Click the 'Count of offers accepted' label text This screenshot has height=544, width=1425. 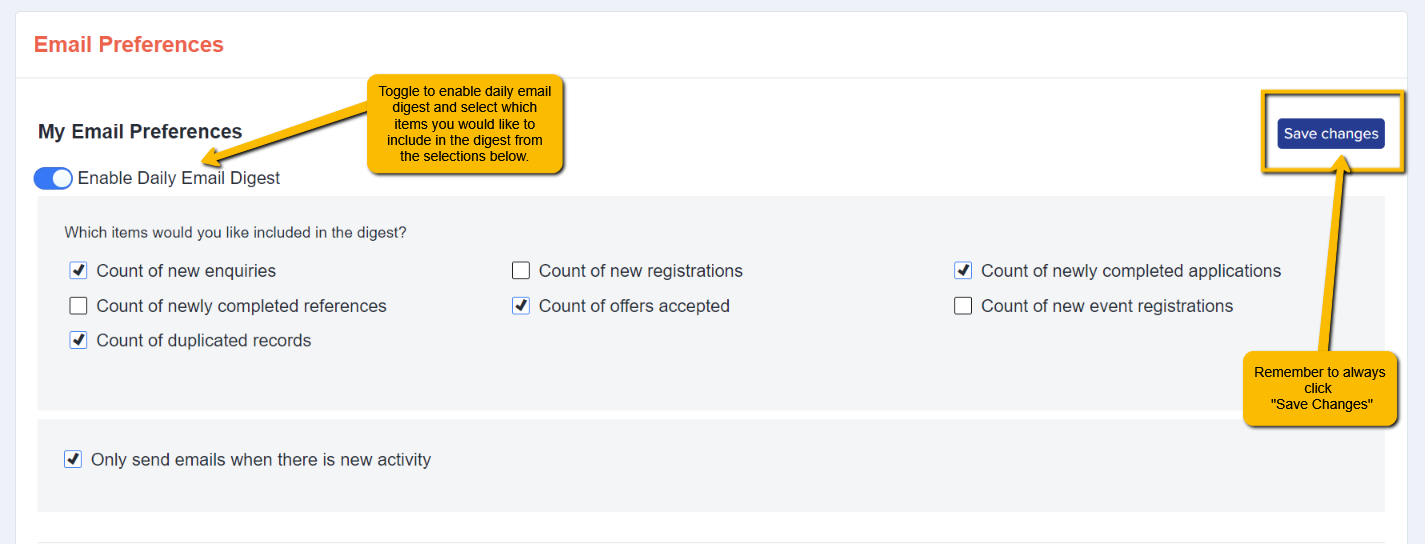coord(634,306)
